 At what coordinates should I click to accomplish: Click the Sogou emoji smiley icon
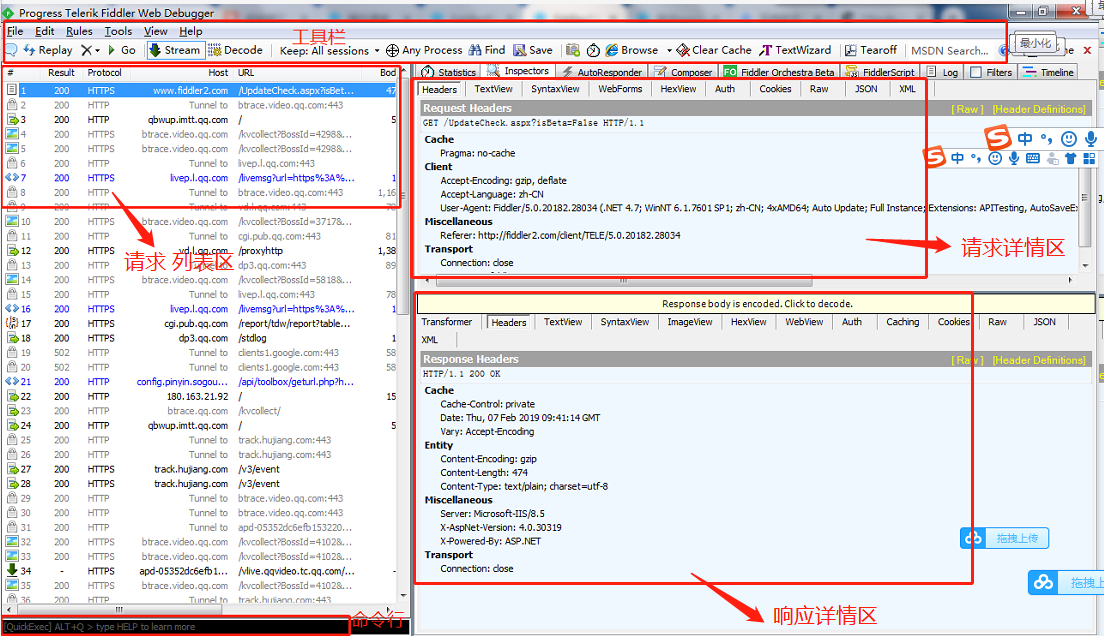click(x=1069, y=139)
